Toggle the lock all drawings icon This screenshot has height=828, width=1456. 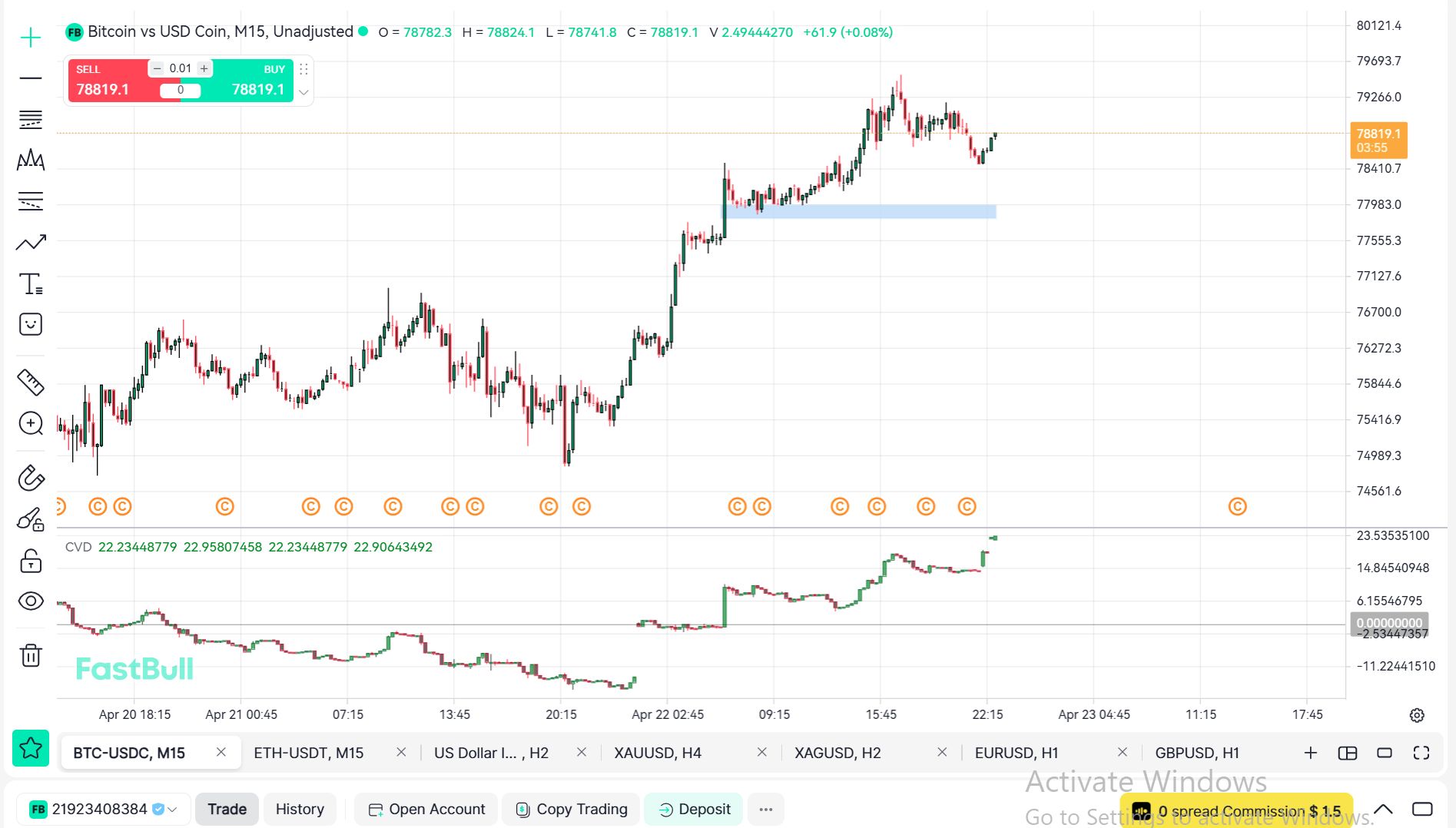click(31, 561)
